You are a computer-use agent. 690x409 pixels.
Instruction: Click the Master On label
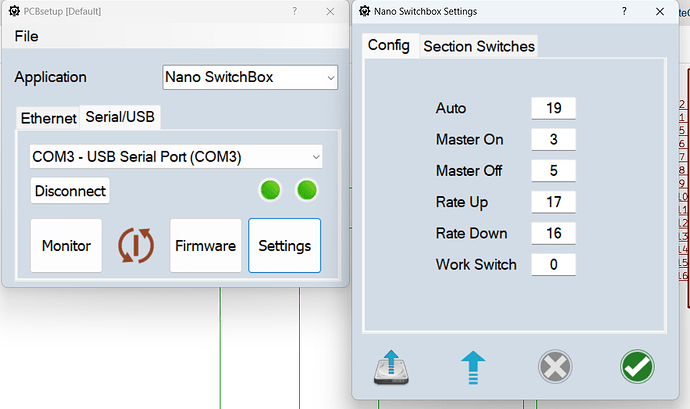coord(470,140)
